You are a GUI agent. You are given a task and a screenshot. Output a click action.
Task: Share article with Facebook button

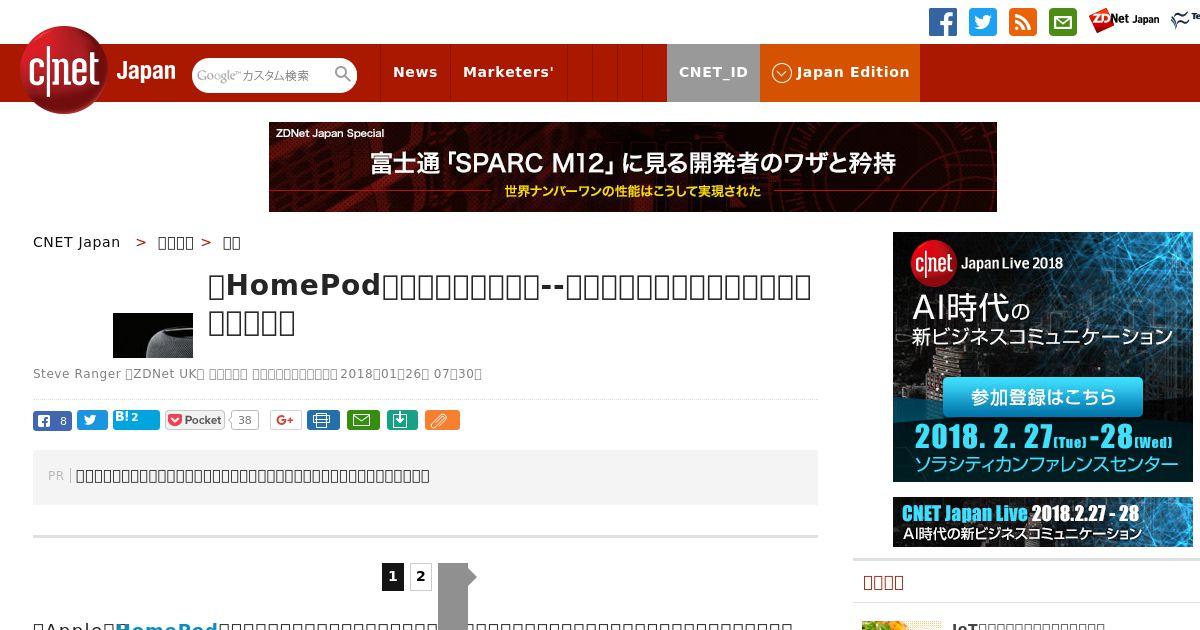point(52,421)
